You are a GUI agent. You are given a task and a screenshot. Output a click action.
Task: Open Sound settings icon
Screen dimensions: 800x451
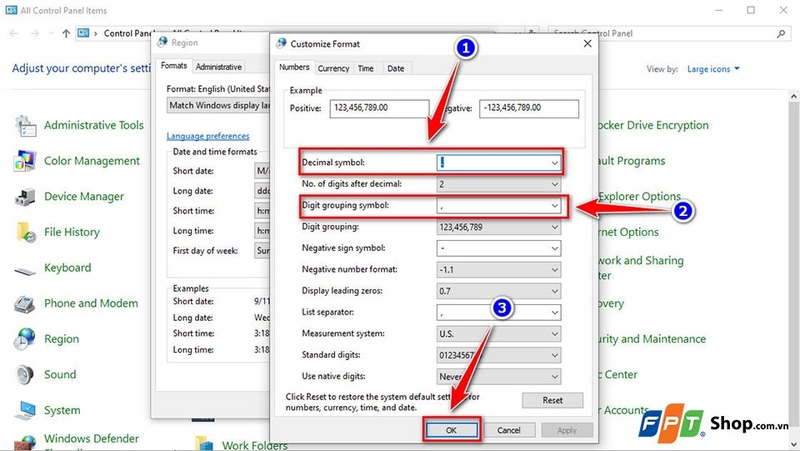(24, 374)
